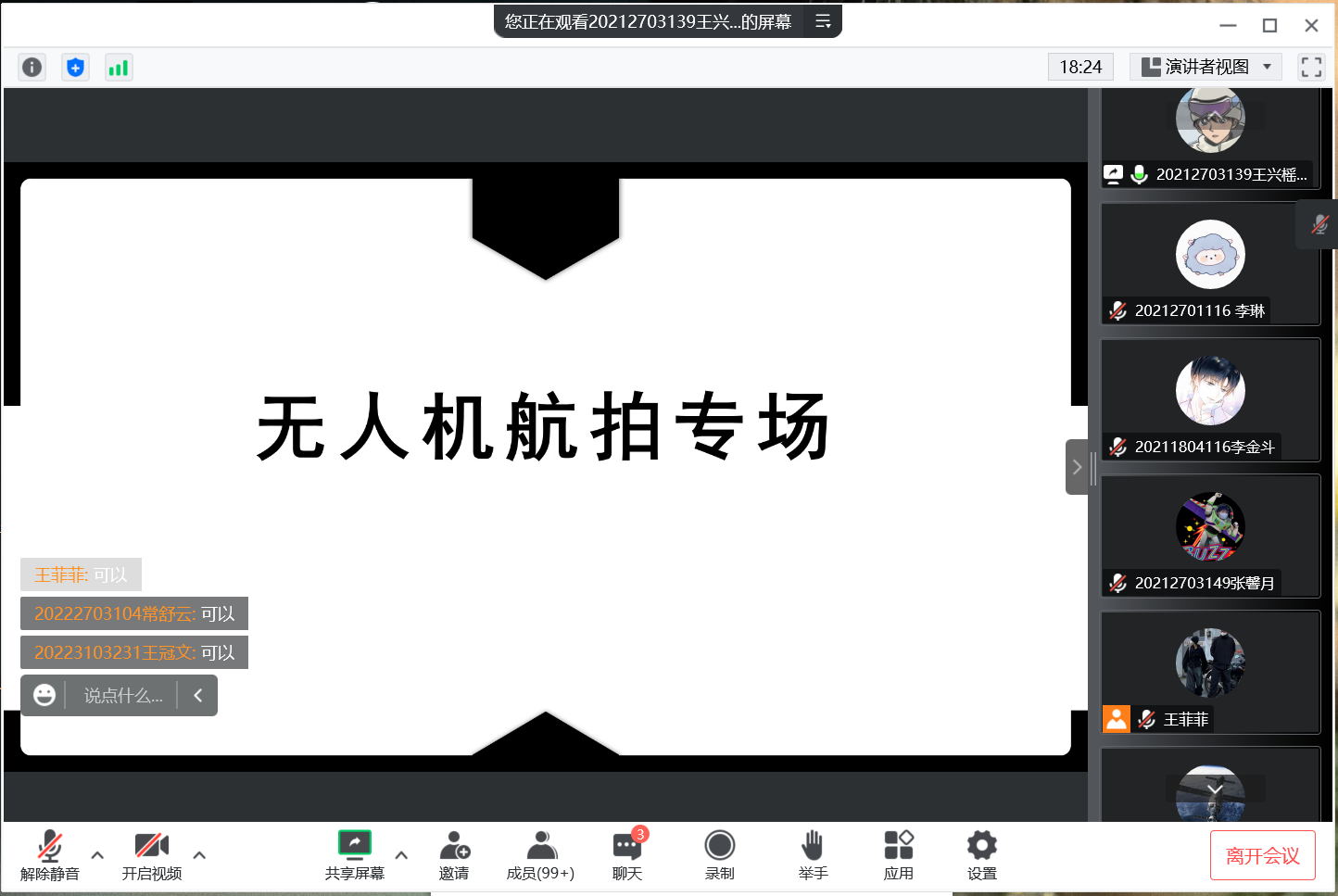Turn on camera with 开启视频
1338x896 pixels.
tap(152, 854)
